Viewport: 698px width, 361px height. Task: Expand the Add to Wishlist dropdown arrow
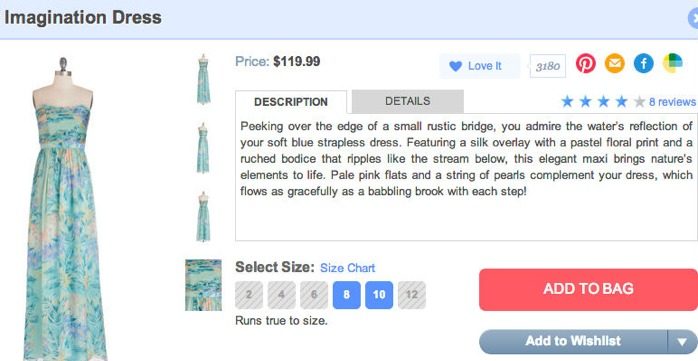682,342
